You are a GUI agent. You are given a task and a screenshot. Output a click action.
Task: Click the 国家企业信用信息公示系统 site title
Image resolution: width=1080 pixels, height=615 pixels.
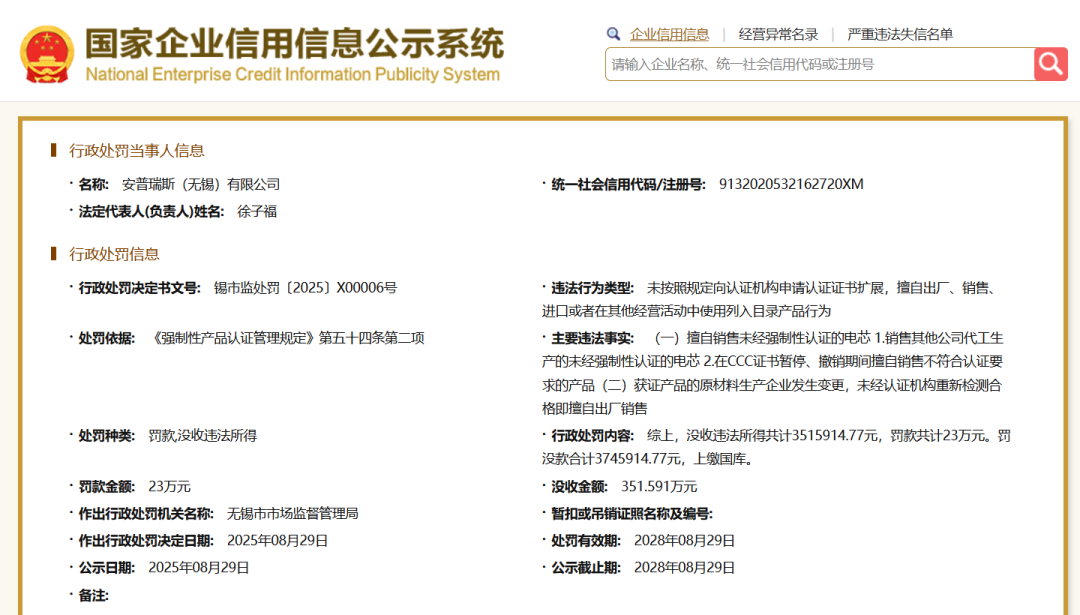(x=294, y=43)
